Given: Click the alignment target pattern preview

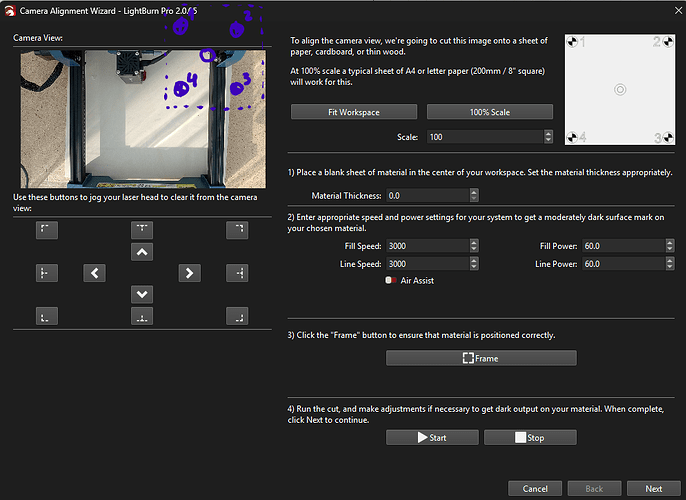Looking at the screenshot, I should pyautogui.click(x=620, y=90).
